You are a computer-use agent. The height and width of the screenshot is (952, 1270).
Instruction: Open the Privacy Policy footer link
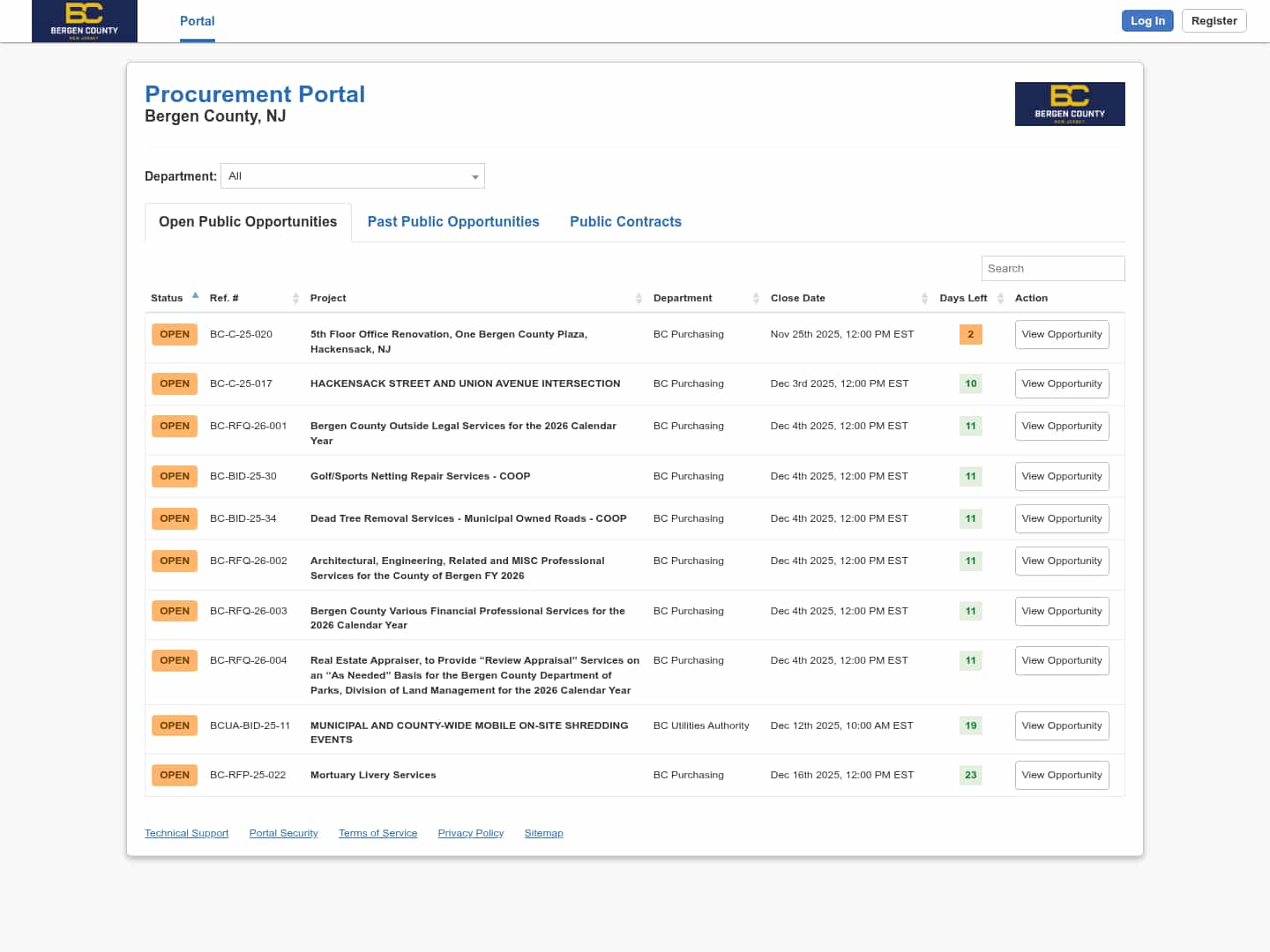470,833
